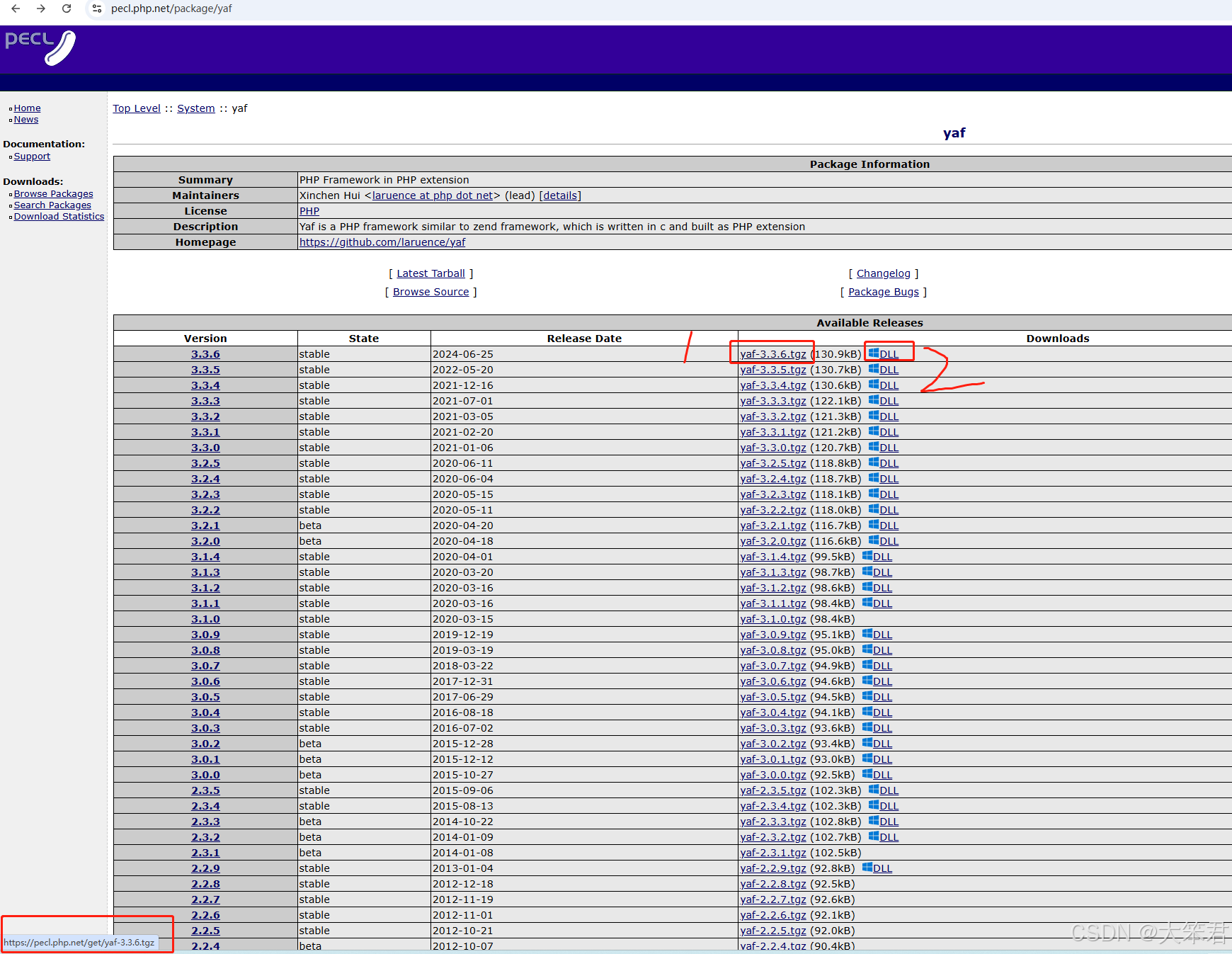
Task: Go to Browse Packages
Action: pyautogui.click(x=53, y=194)
